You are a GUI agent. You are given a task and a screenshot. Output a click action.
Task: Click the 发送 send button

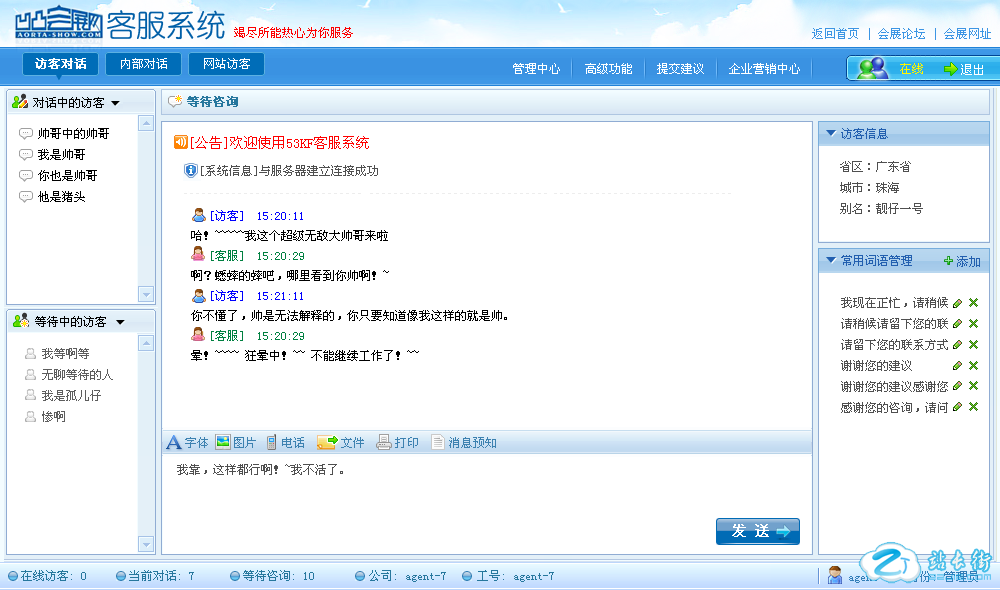click(x=757, y=531)
